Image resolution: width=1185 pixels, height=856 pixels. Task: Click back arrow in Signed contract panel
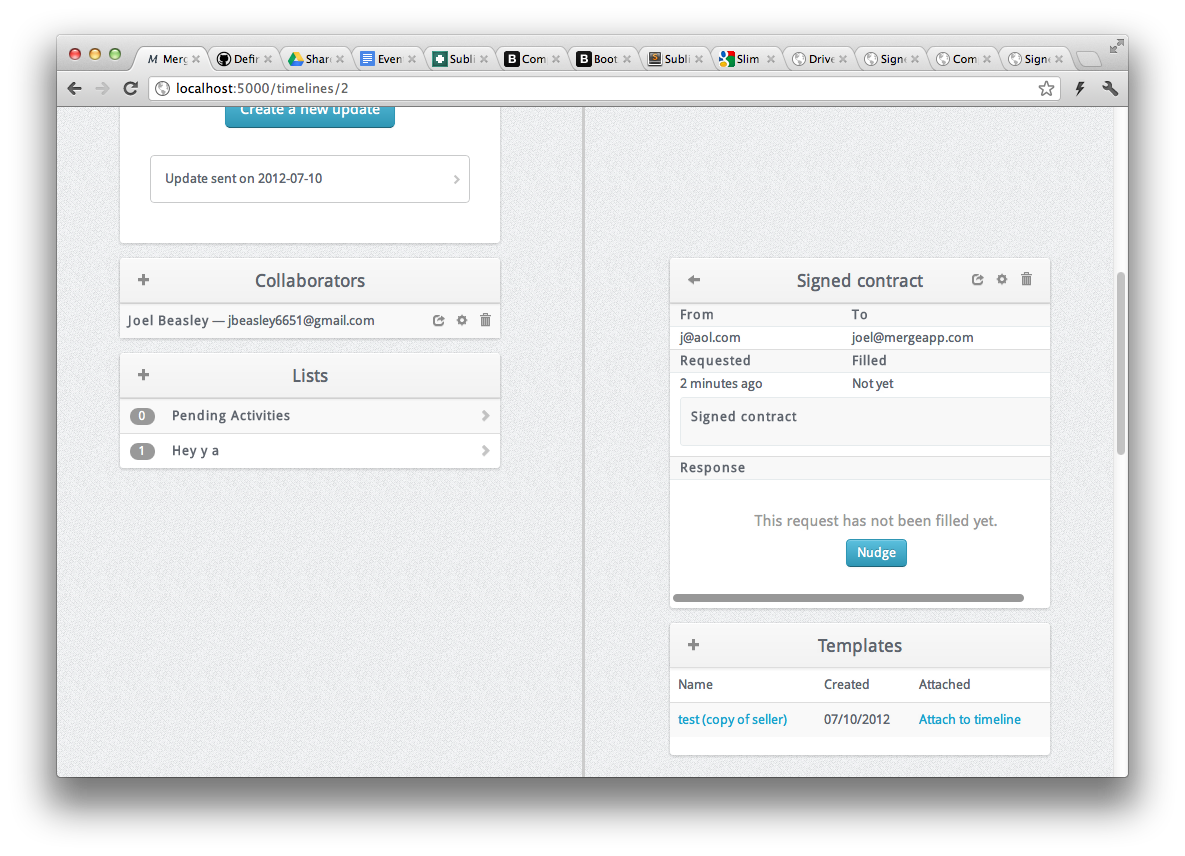(694, 280)
